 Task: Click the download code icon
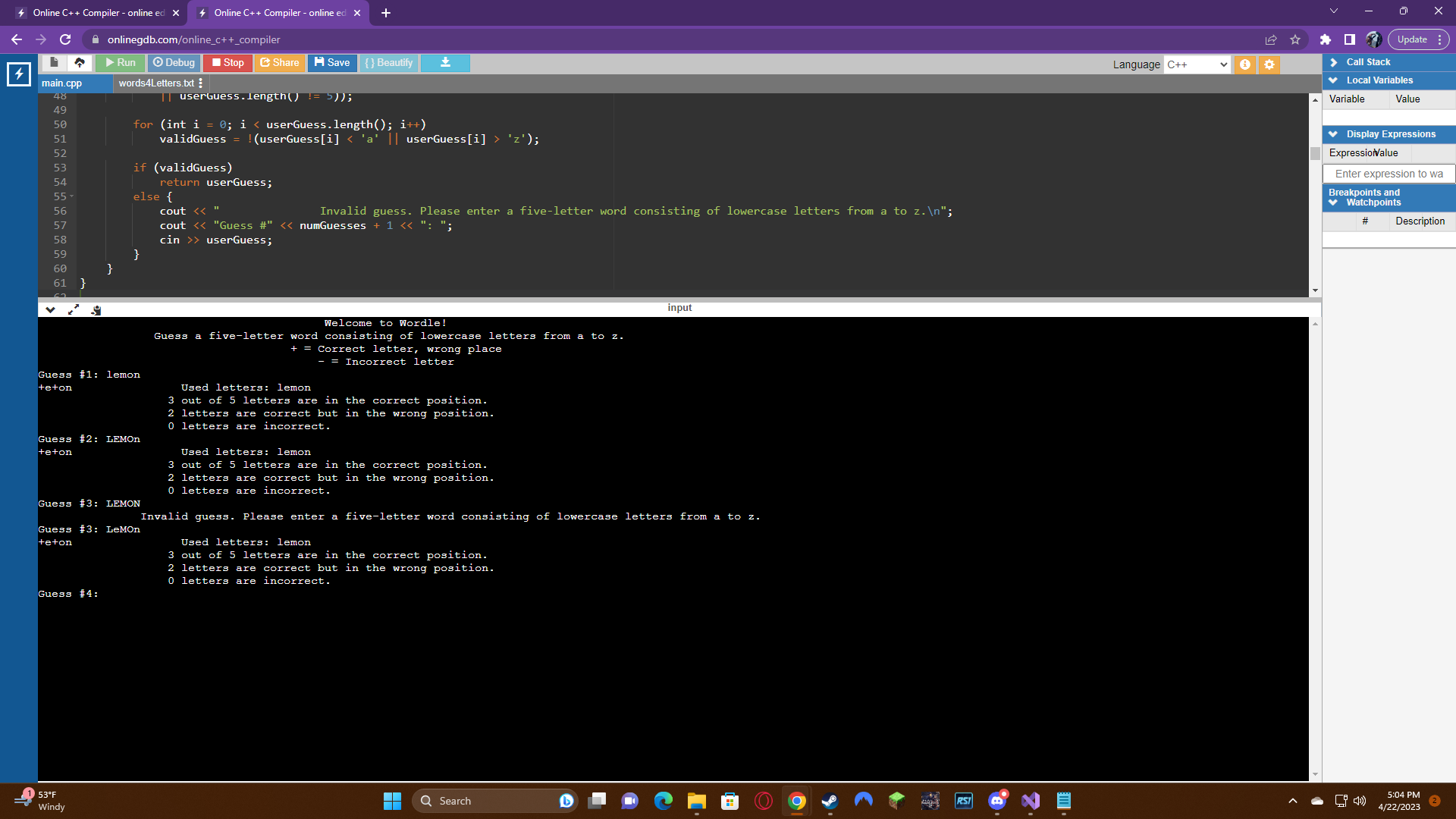445,62
